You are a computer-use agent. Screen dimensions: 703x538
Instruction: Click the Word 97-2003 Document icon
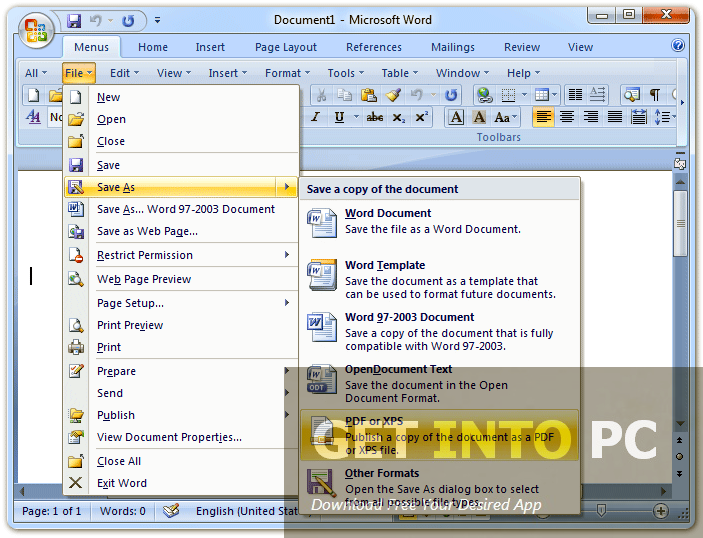point(321,326)
